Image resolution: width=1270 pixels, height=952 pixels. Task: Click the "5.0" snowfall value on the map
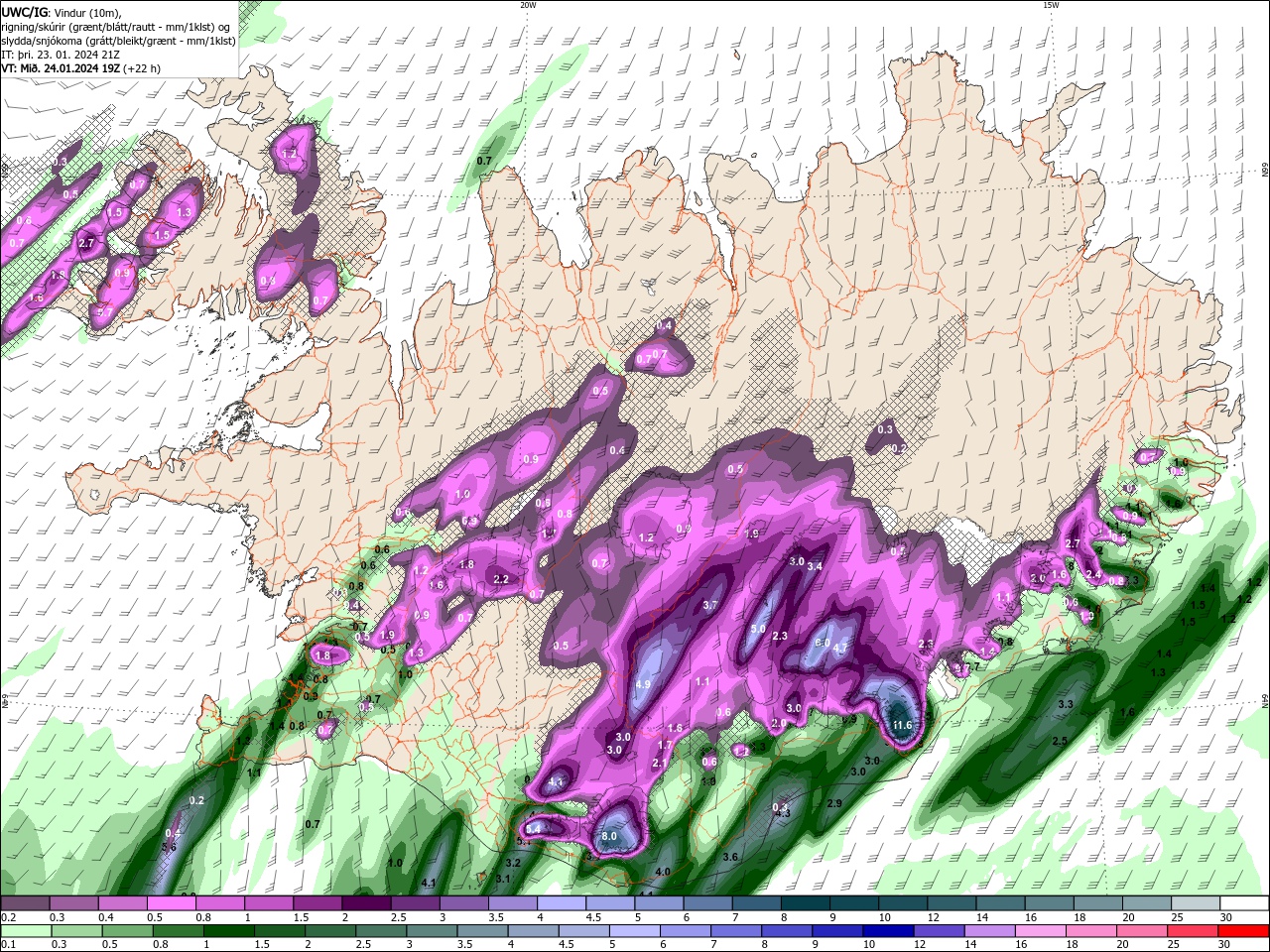click(x=757, y=629)
